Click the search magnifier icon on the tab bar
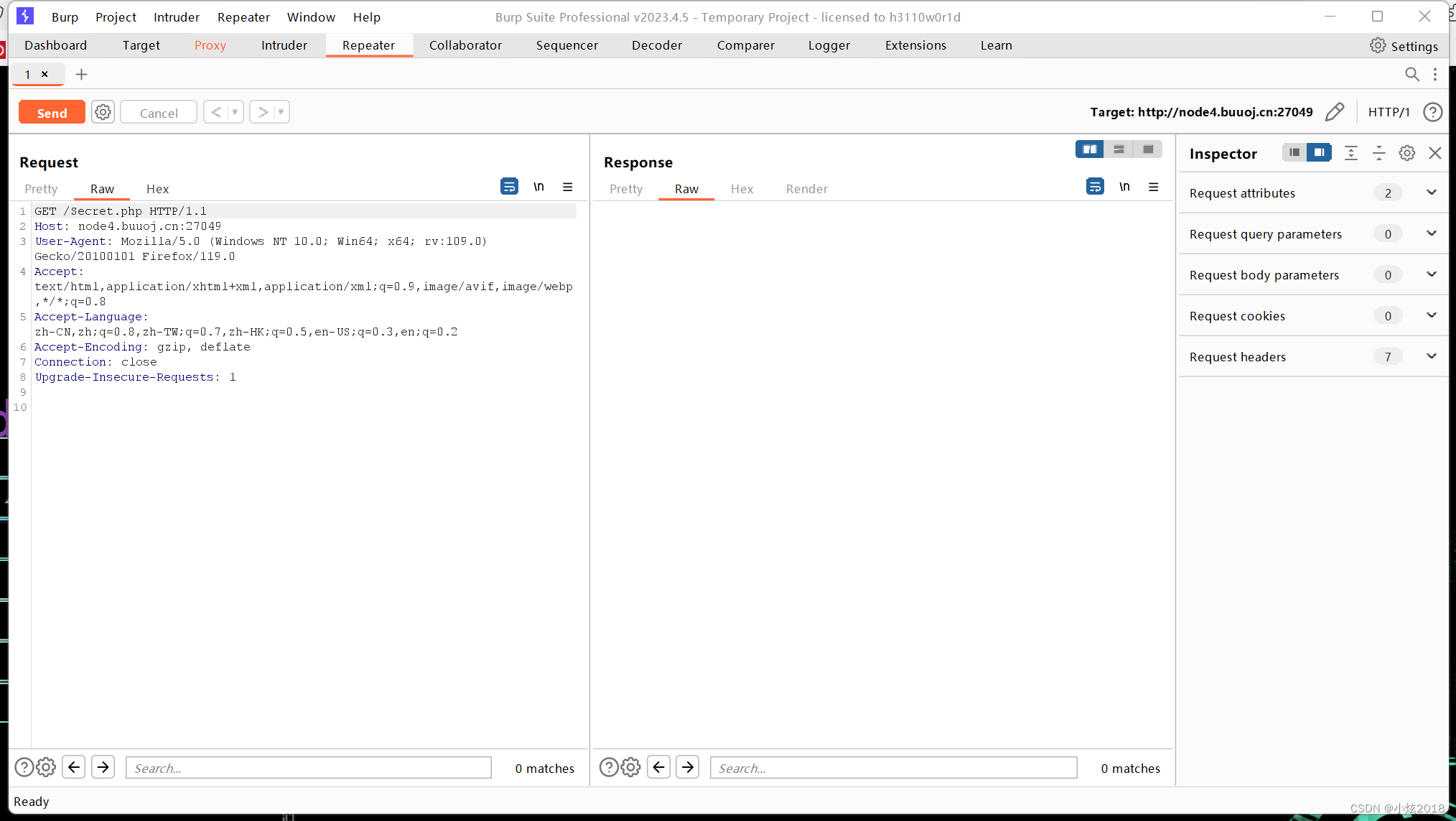This screenshot has height=821, width=1456. [1411, 74]
